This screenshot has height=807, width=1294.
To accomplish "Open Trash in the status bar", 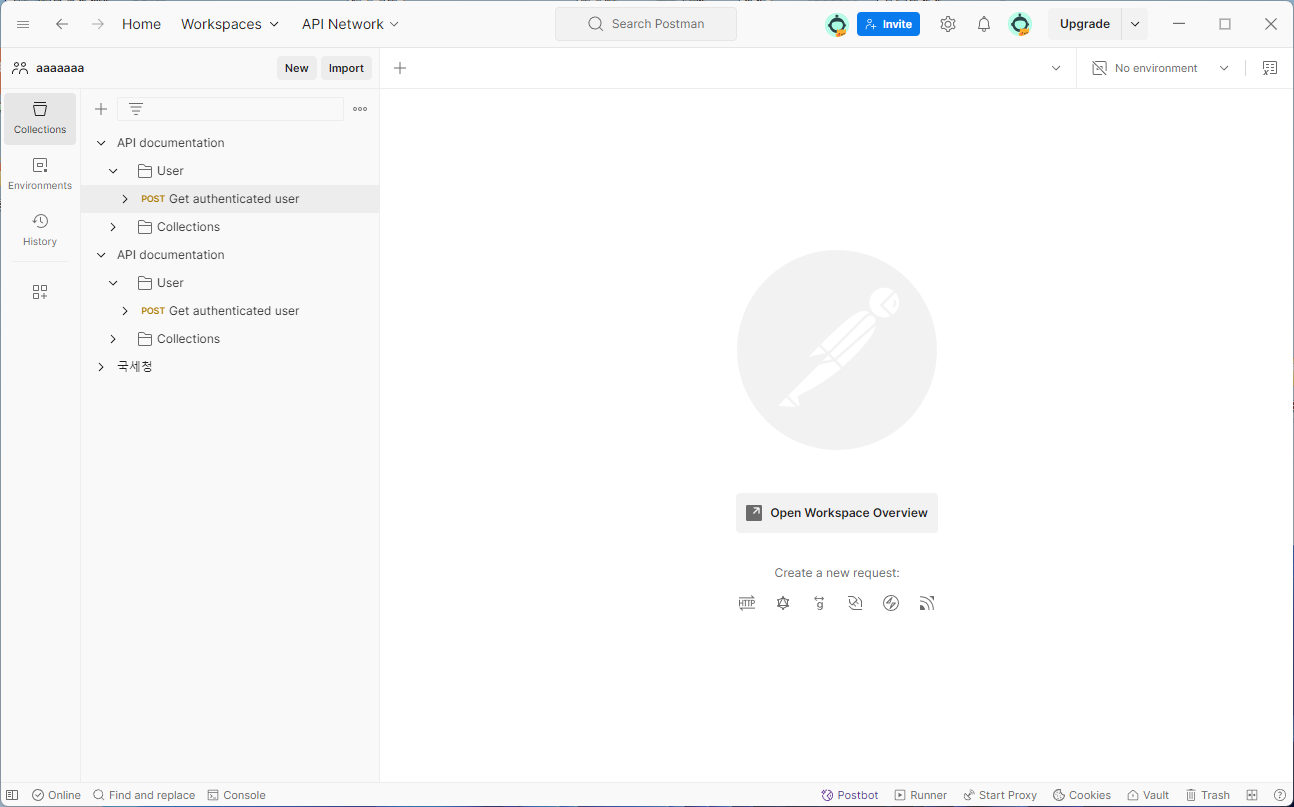I will pos(1208,795).
